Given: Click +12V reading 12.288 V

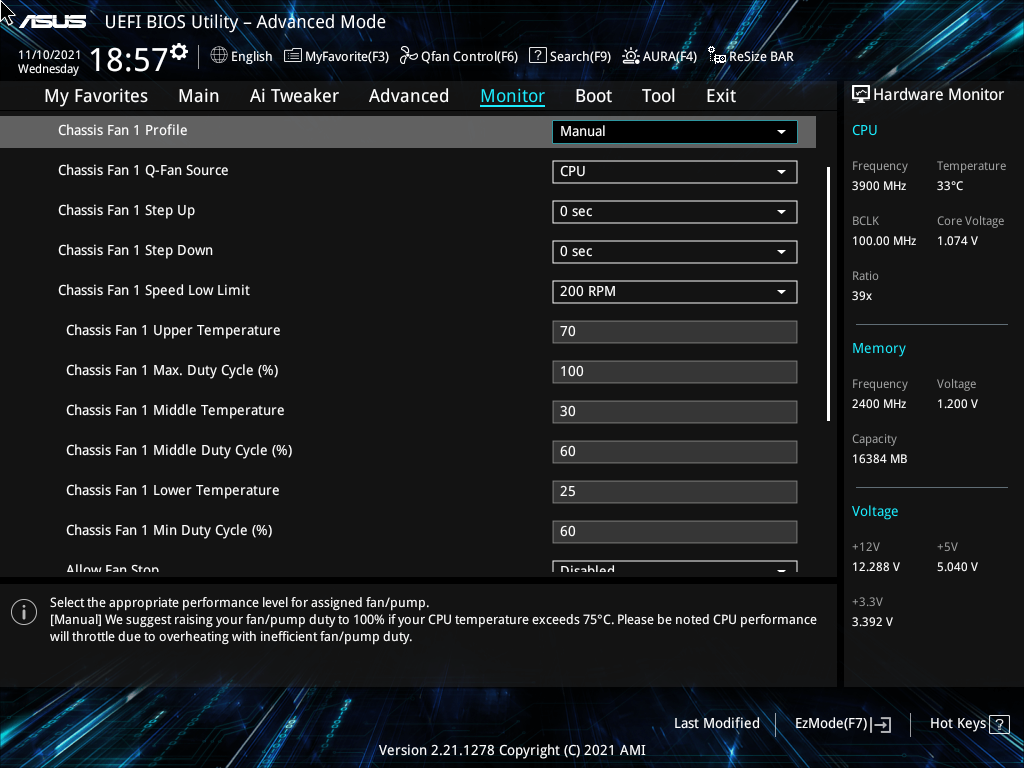Looking at the screenshot, I should 876,566.
